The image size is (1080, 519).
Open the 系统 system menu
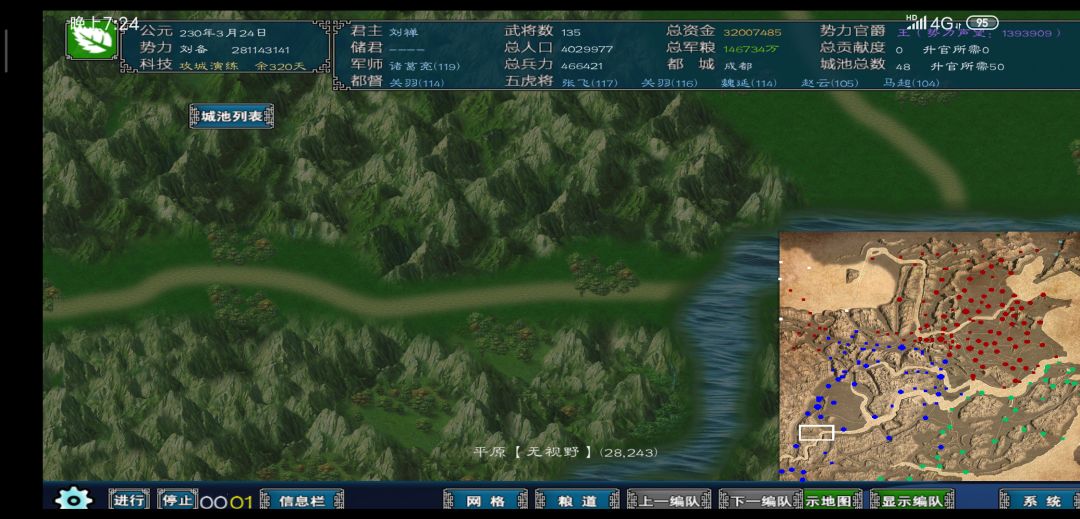tap(1041, 500)
